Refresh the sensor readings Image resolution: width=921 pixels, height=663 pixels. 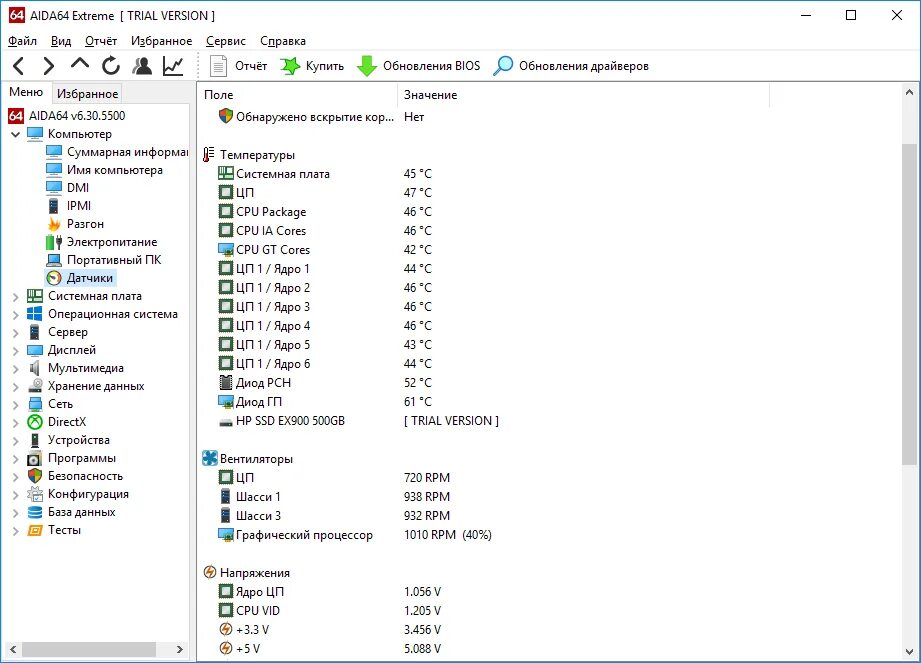pyautogui.click(x=111, y=66)
